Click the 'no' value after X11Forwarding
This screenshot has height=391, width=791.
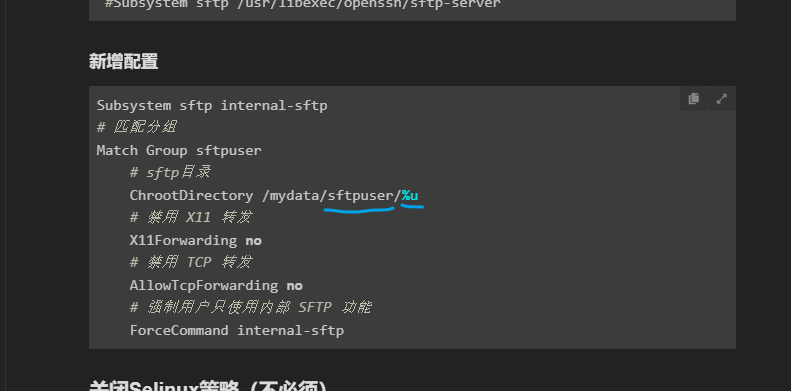pyautogui.click(x=254, y=241)
